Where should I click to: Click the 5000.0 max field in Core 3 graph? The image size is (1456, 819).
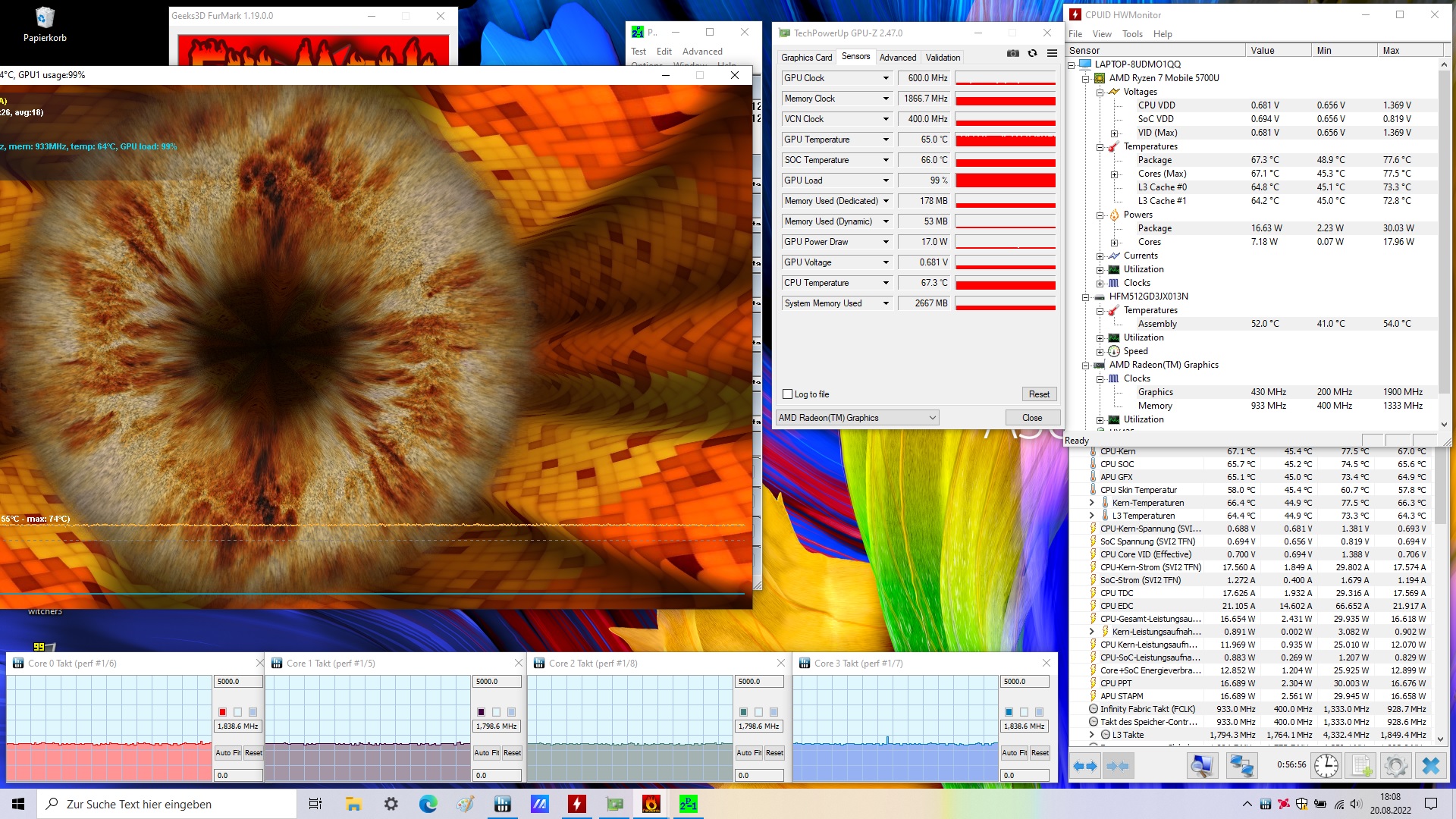pos(1024,682)
